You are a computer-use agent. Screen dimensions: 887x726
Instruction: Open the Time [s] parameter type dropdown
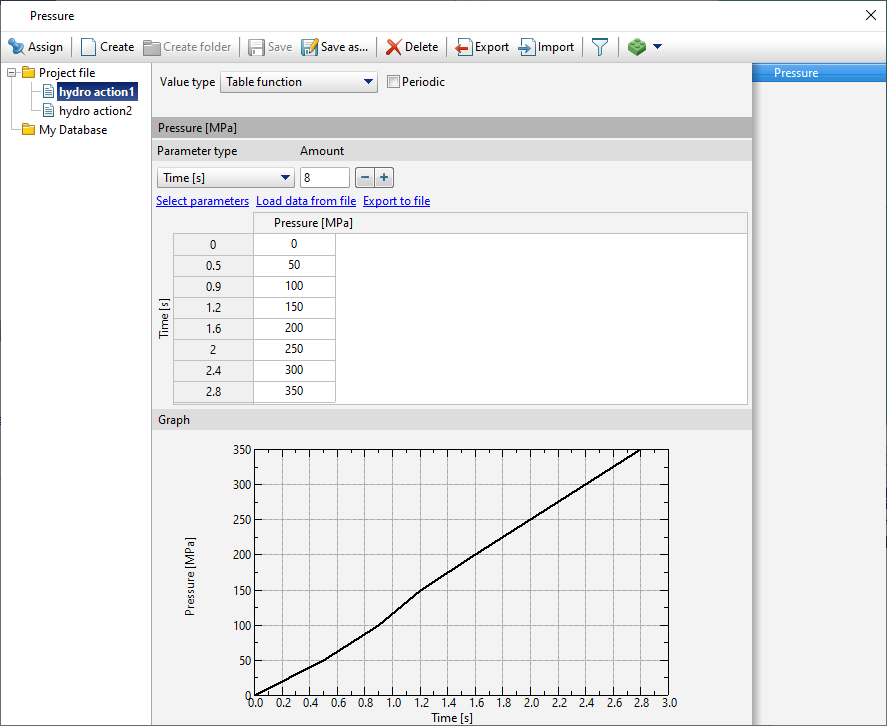225,178
